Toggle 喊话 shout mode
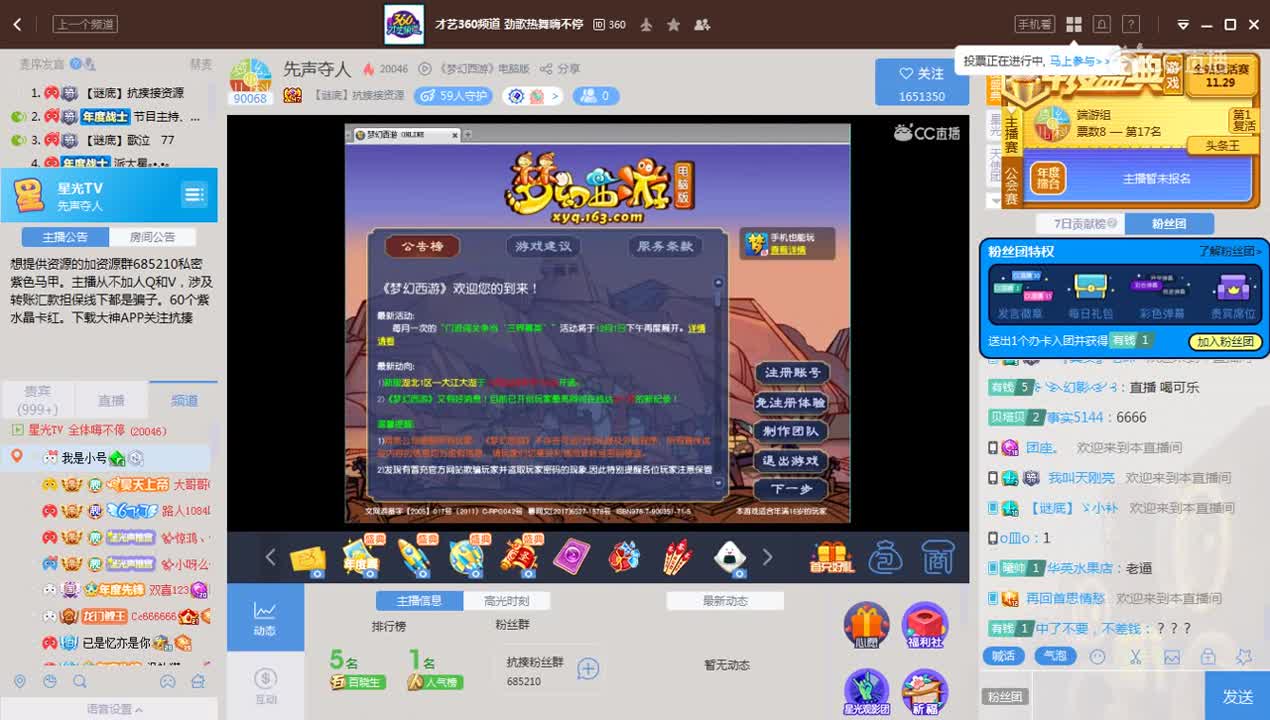The height and width of the screenshot is (720, 1270). 1003,656
